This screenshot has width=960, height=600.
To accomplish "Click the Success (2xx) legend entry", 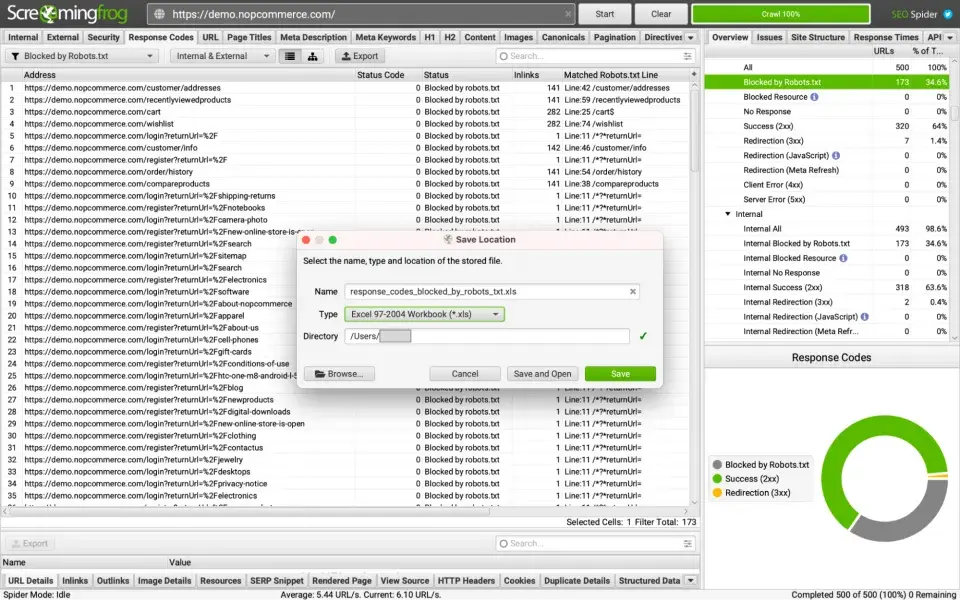I will (746, 479).
